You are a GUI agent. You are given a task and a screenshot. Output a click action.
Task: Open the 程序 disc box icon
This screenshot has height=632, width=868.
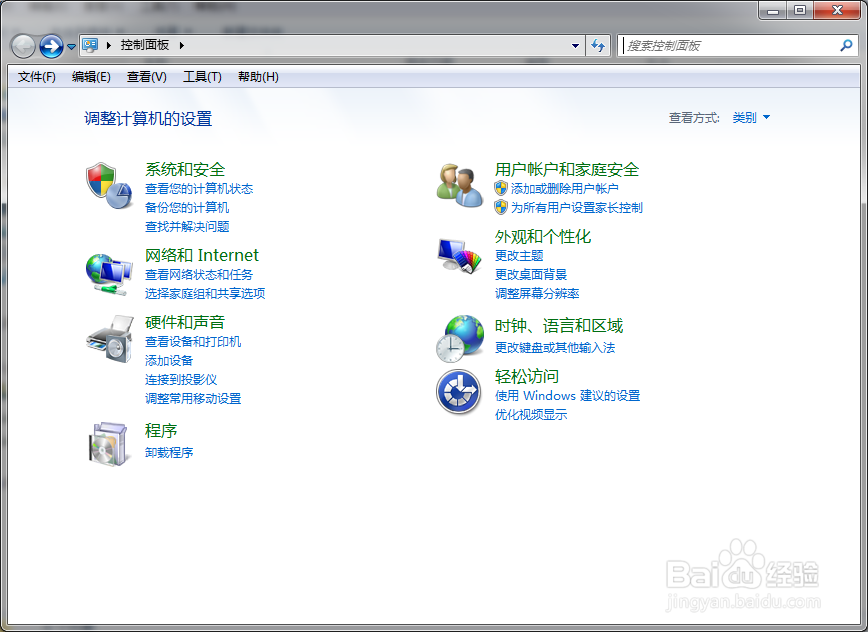point(110,444)
